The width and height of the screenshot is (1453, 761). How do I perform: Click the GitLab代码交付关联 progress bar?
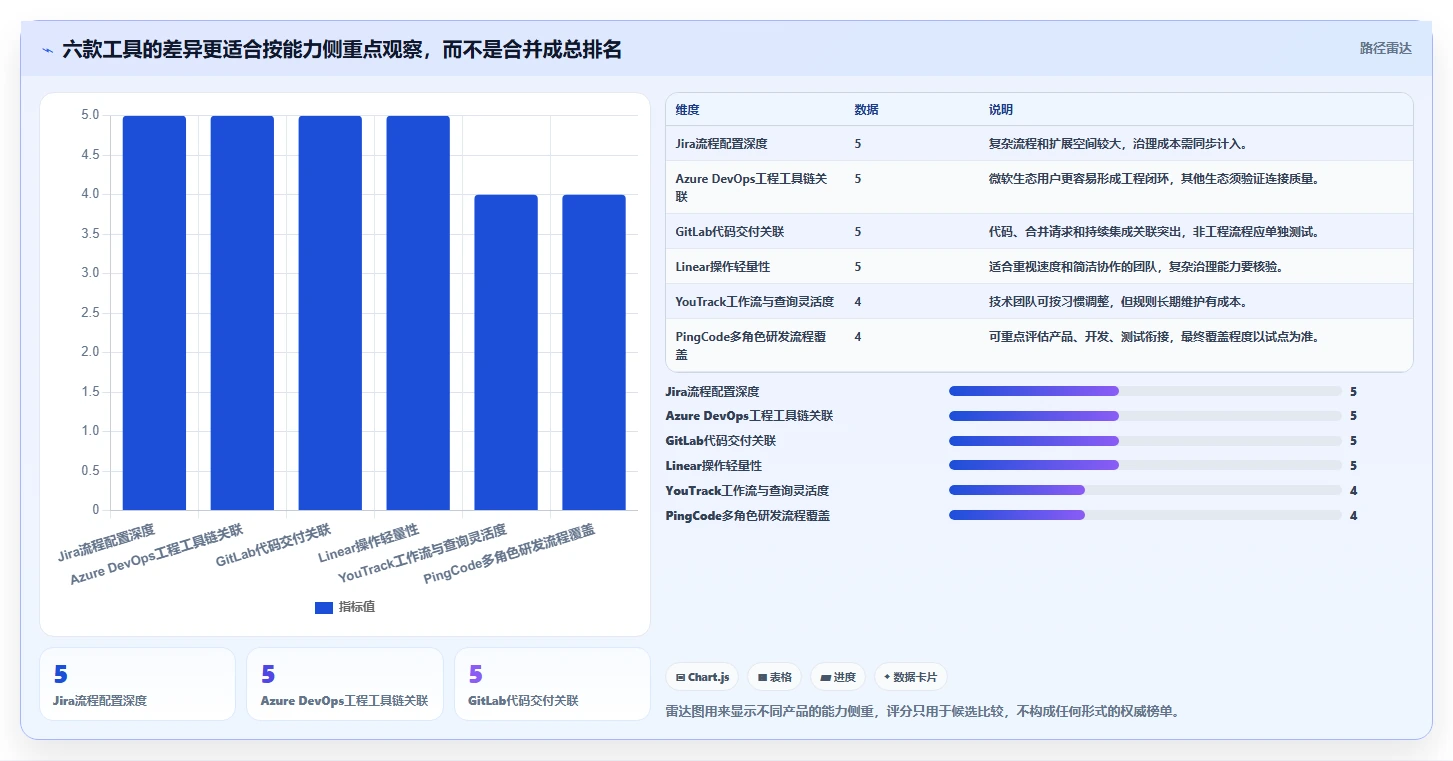[x=1145, y=441]
